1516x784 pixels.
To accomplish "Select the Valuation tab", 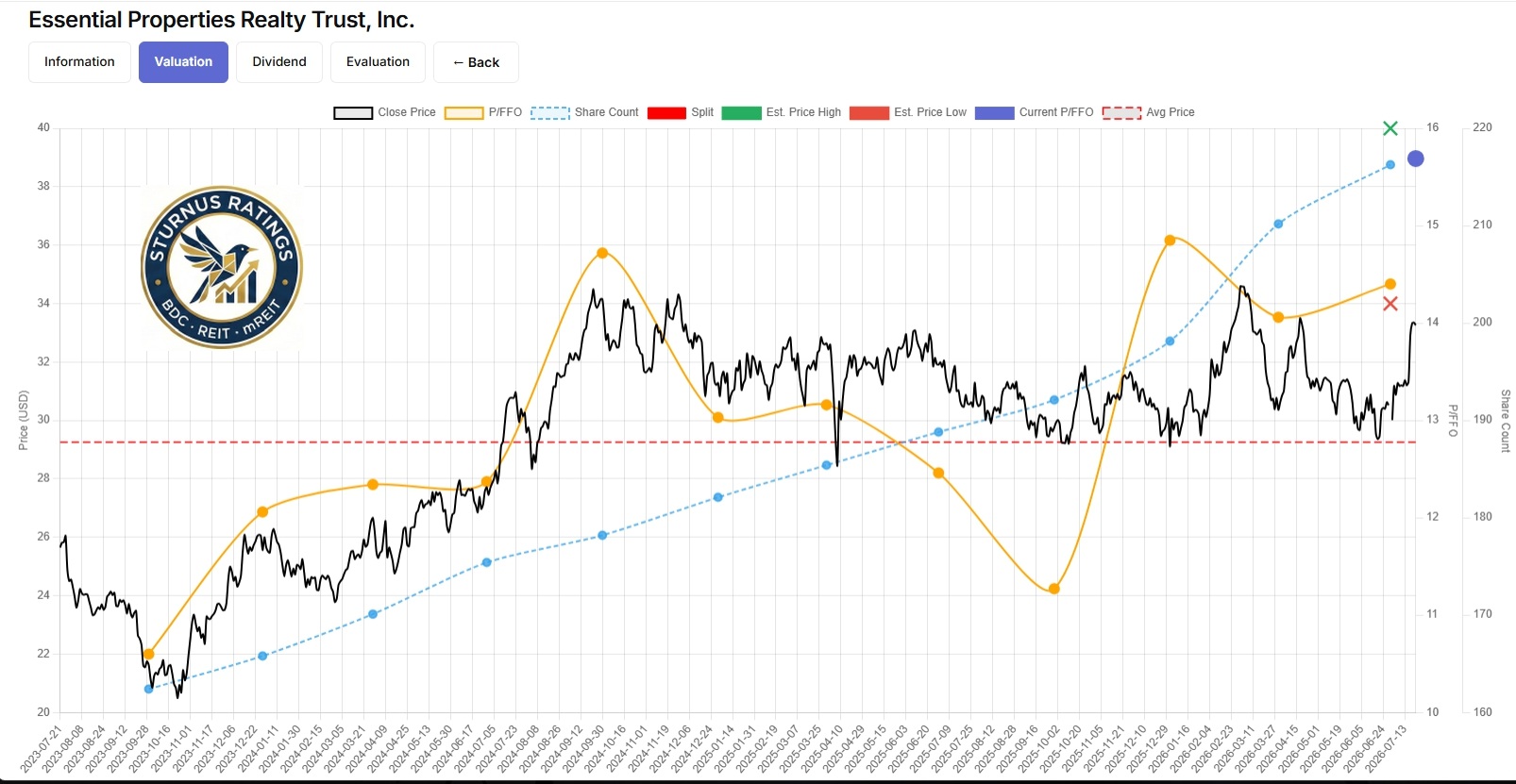I will pyautogui.click(x=183, y=62).
